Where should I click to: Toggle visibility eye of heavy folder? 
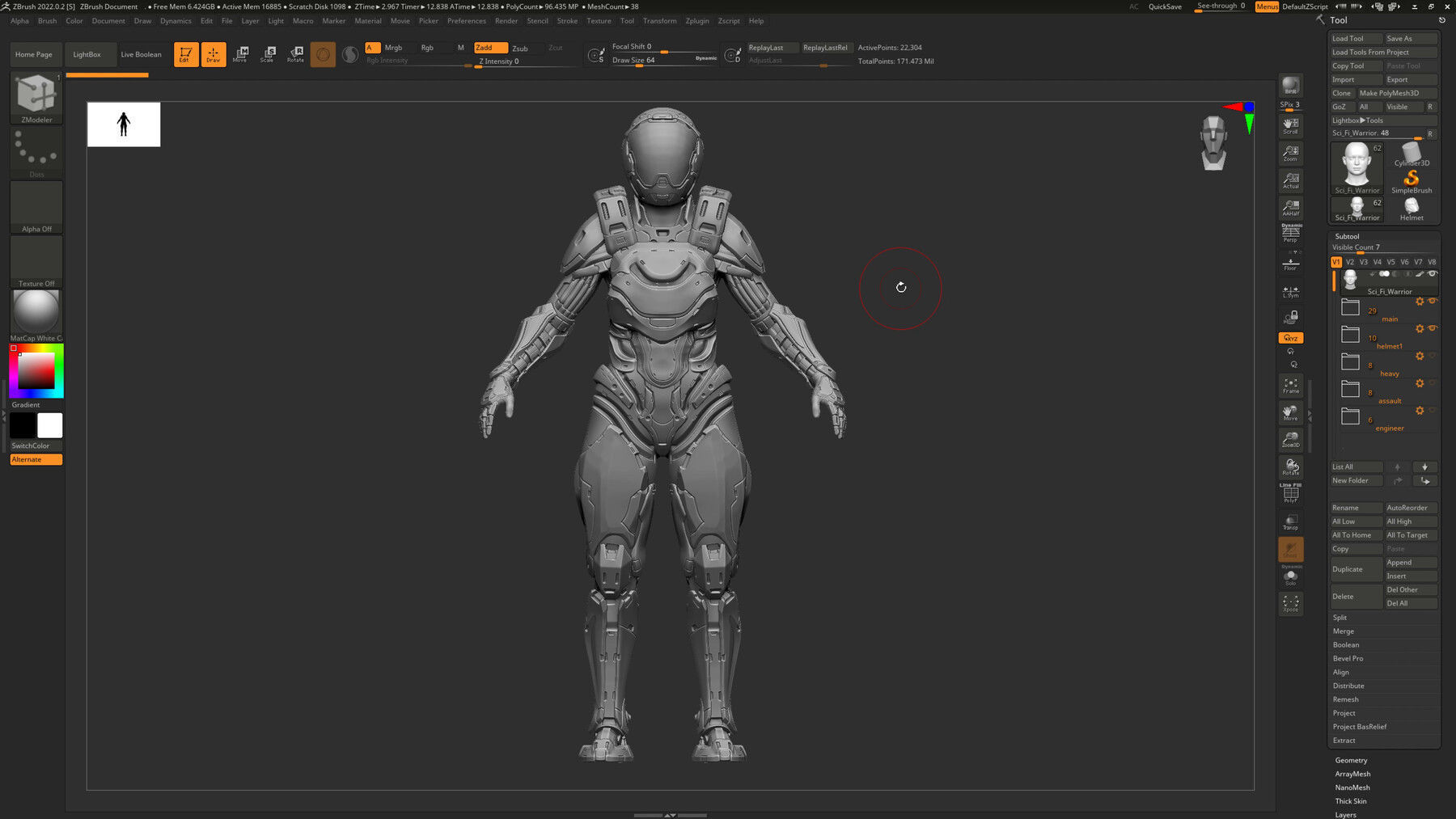click(x=1432, y=356)
